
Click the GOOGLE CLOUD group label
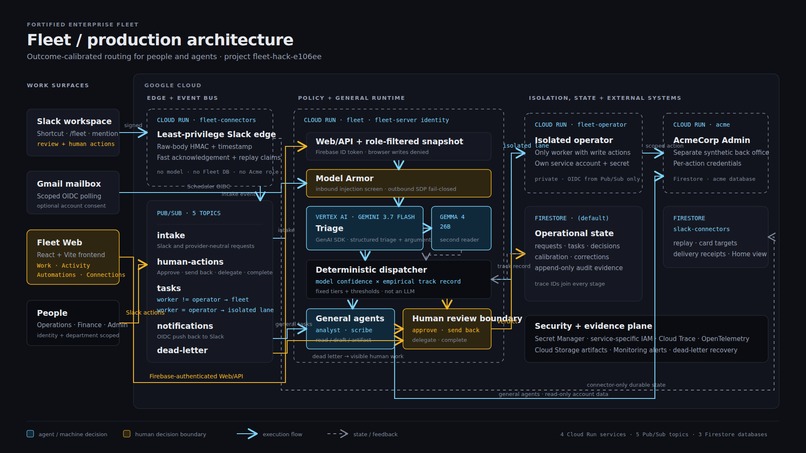[x=173, y=85]
